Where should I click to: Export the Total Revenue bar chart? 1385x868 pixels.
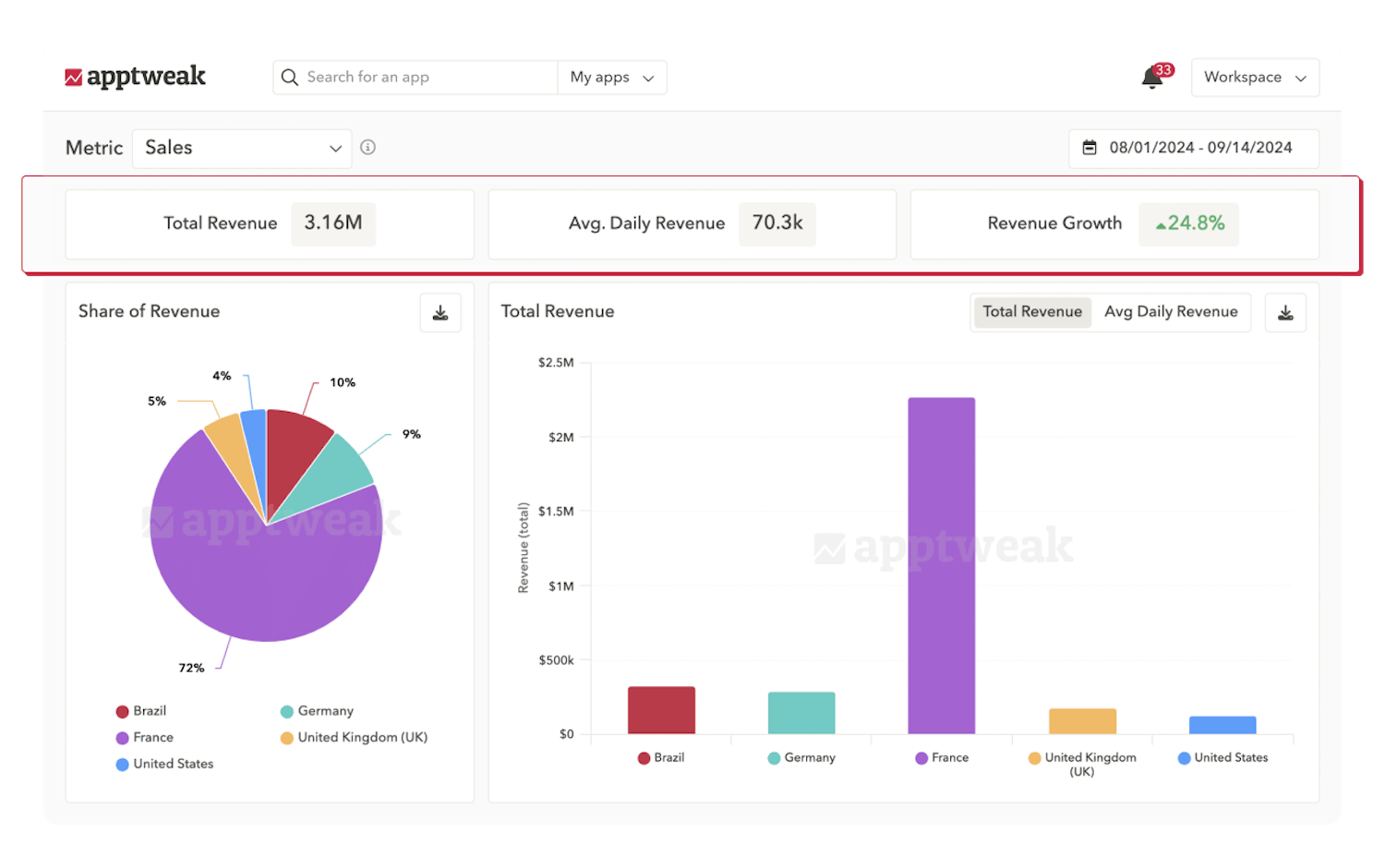tap(1285, 312)
